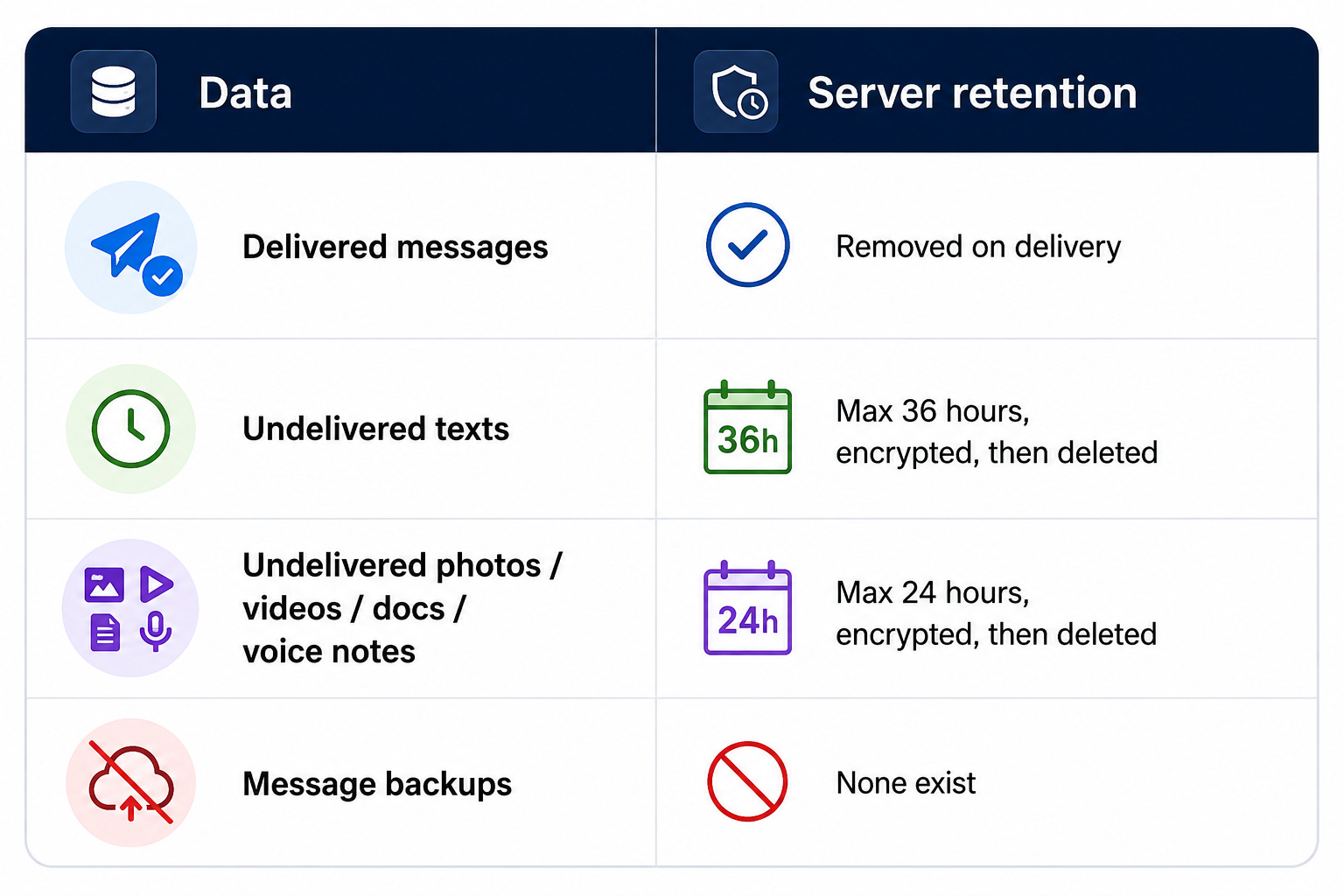
Task: Click the green clock icon
Action: (x=131, y=429)
